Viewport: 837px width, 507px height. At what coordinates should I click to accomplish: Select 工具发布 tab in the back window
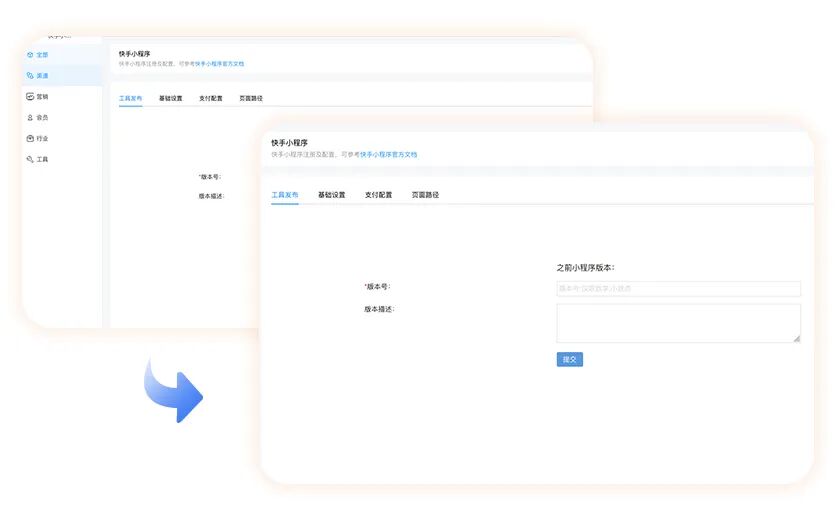(x=130, y=98)
